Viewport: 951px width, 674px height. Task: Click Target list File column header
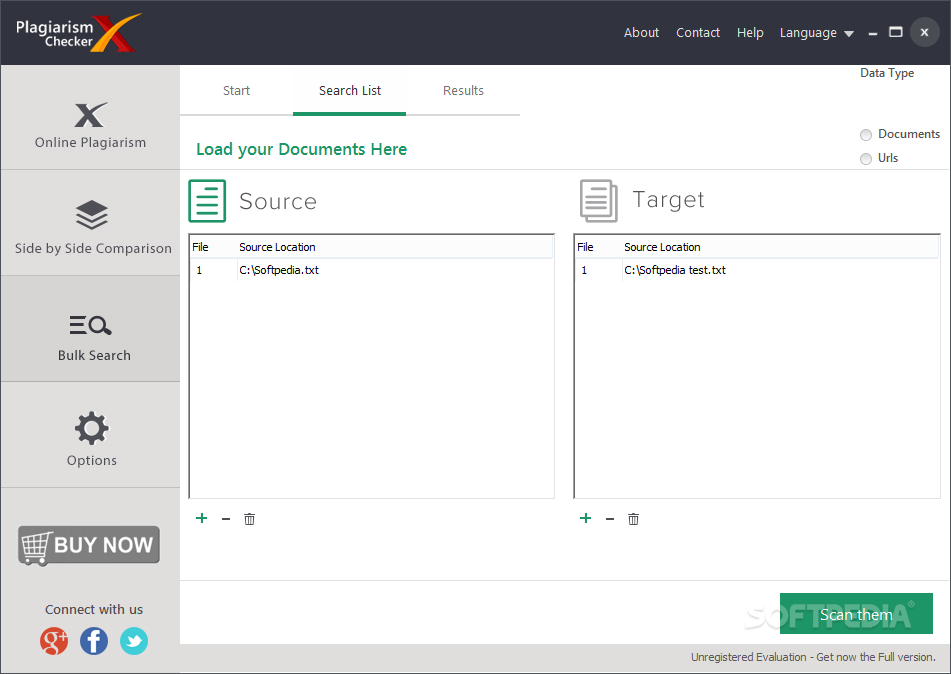click(599, 247)
